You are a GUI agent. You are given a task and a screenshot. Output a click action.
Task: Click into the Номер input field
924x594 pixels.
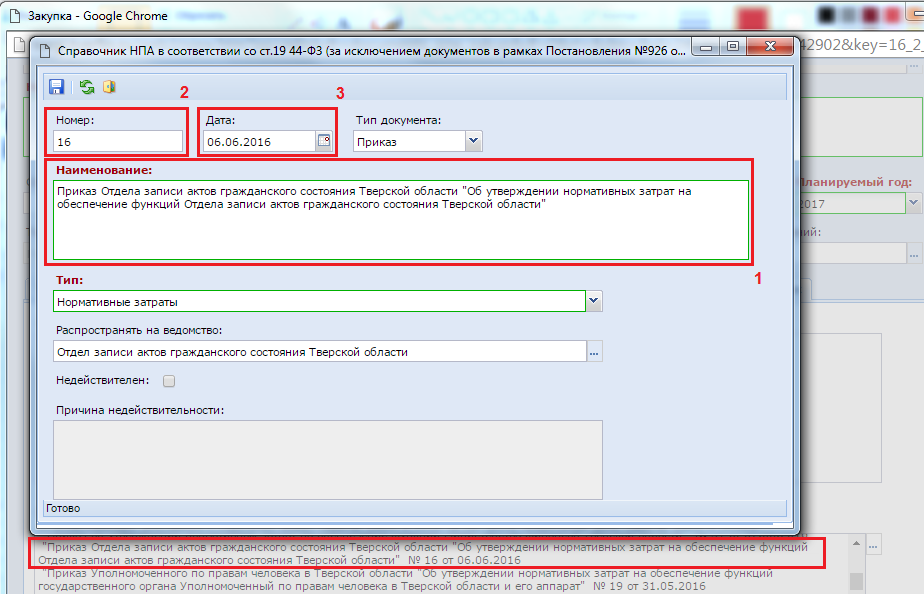118,142
